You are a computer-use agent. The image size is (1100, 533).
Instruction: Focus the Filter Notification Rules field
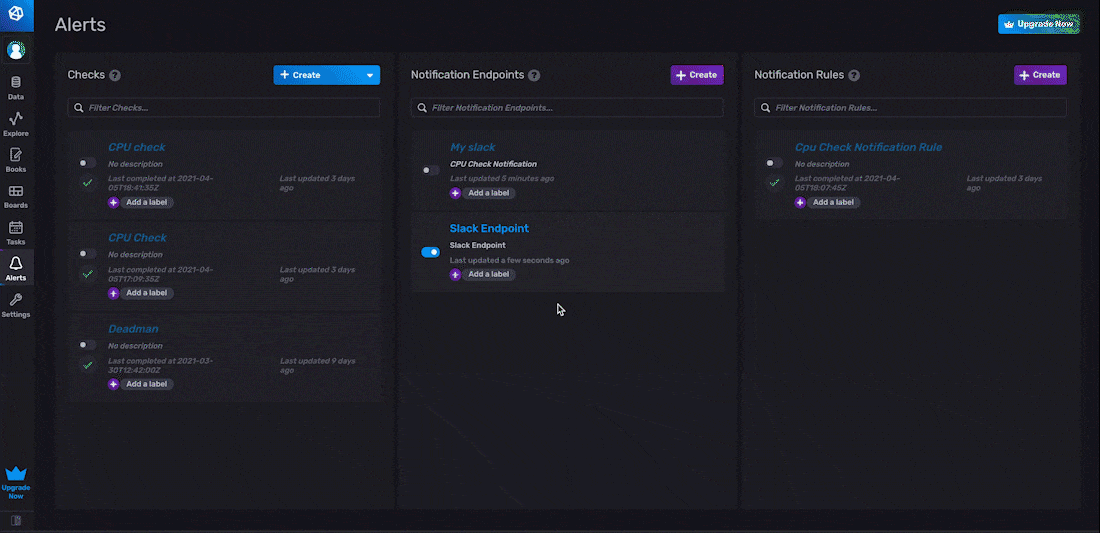tap(910, 108)
